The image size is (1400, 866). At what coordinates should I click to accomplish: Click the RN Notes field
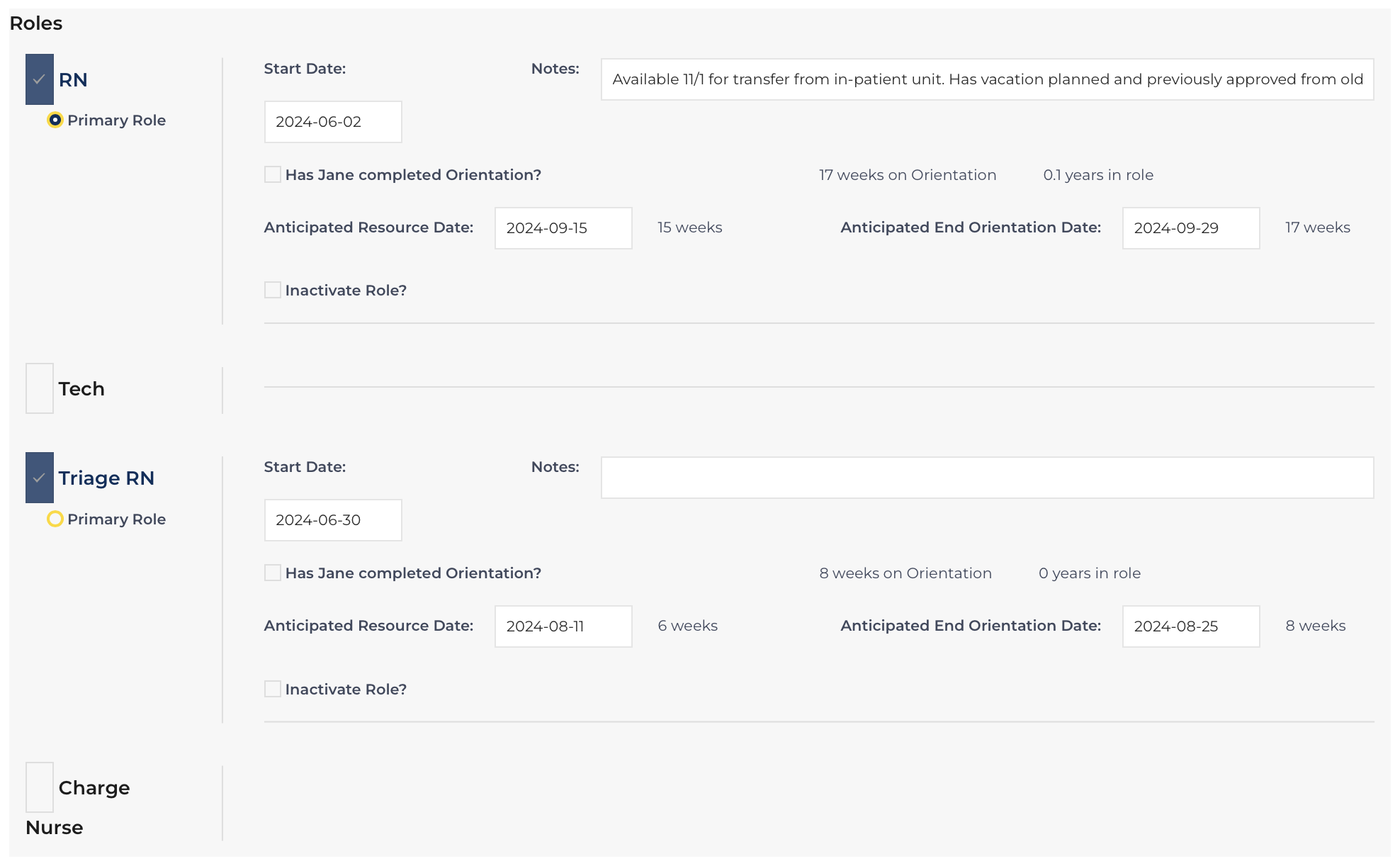pos(988,79)
